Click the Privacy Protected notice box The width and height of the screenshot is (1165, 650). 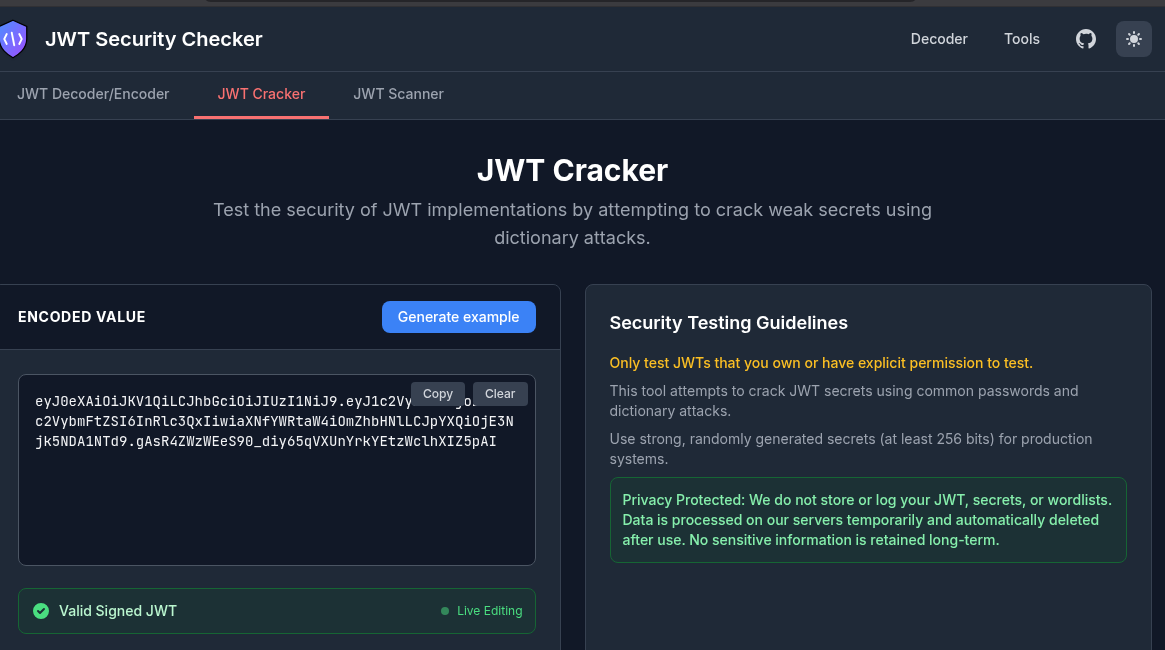point(868,520)
